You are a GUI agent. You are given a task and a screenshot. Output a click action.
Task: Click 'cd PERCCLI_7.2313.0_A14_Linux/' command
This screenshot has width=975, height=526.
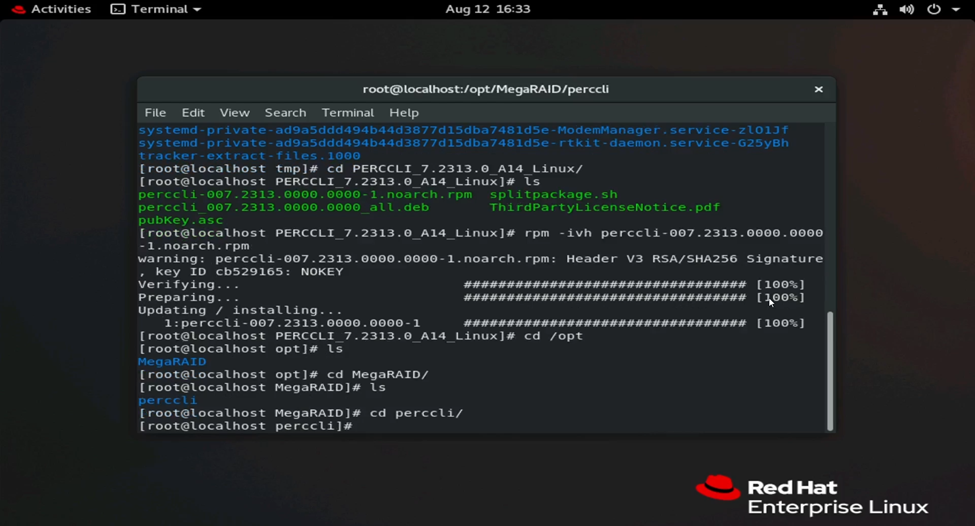pos(455,169)
